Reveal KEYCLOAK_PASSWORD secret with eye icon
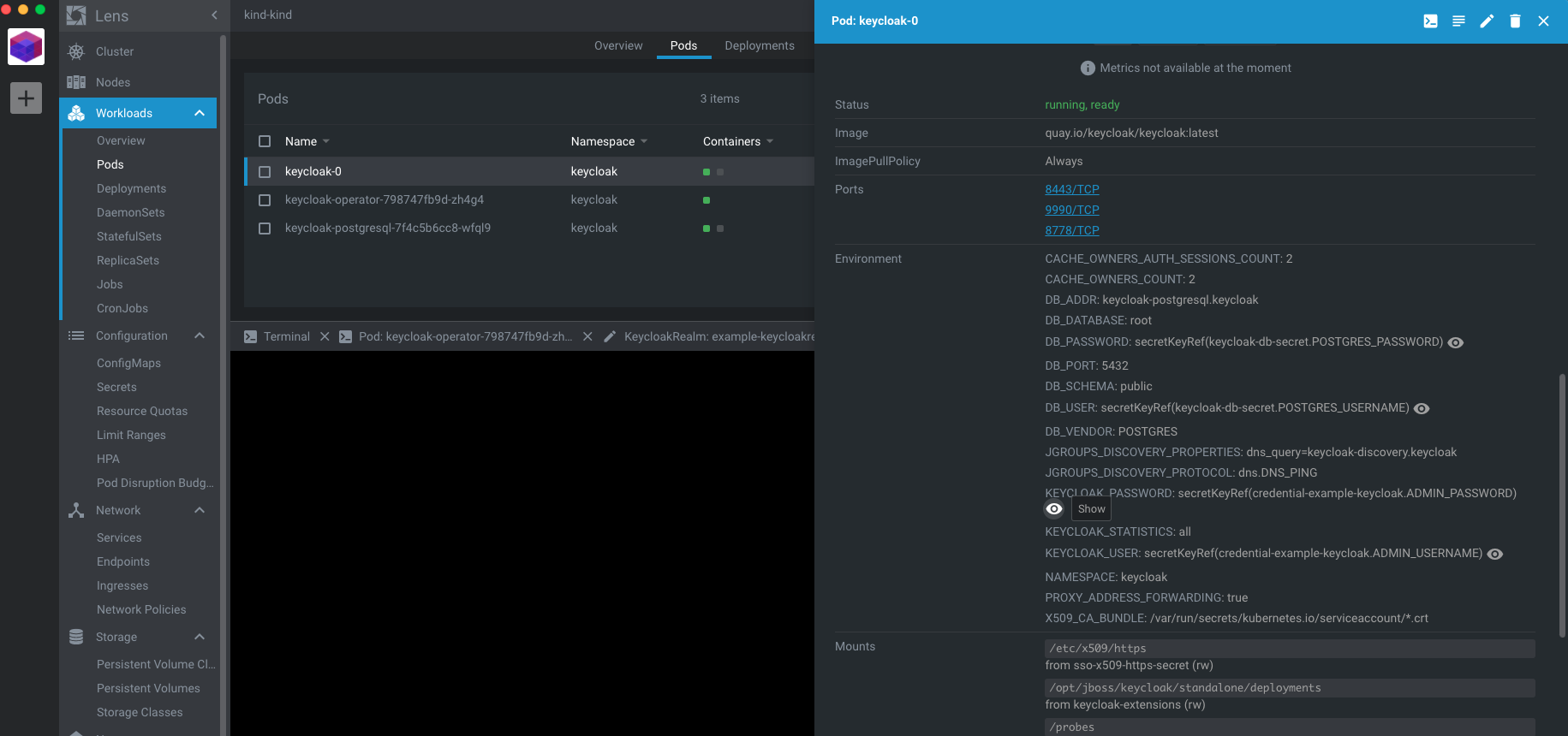Screen dimensions: 1568x736 [x=1054, y=508]
